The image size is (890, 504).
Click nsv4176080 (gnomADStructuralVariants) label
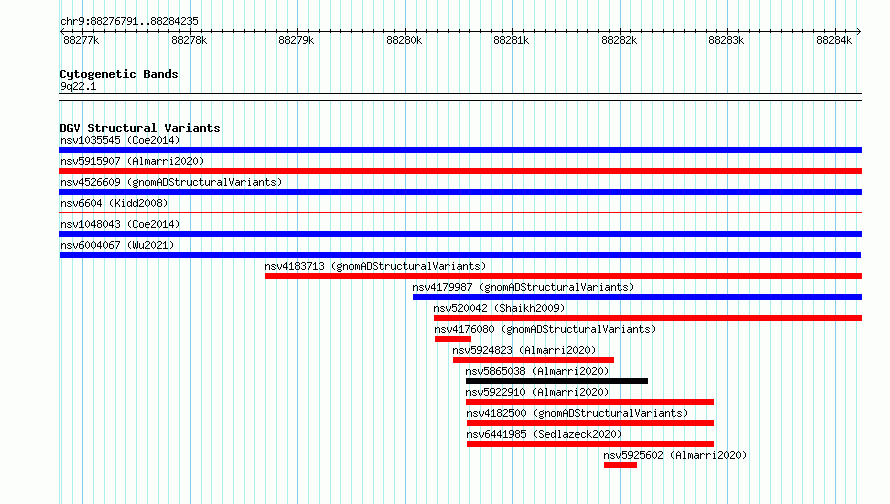tap(545, 329)
